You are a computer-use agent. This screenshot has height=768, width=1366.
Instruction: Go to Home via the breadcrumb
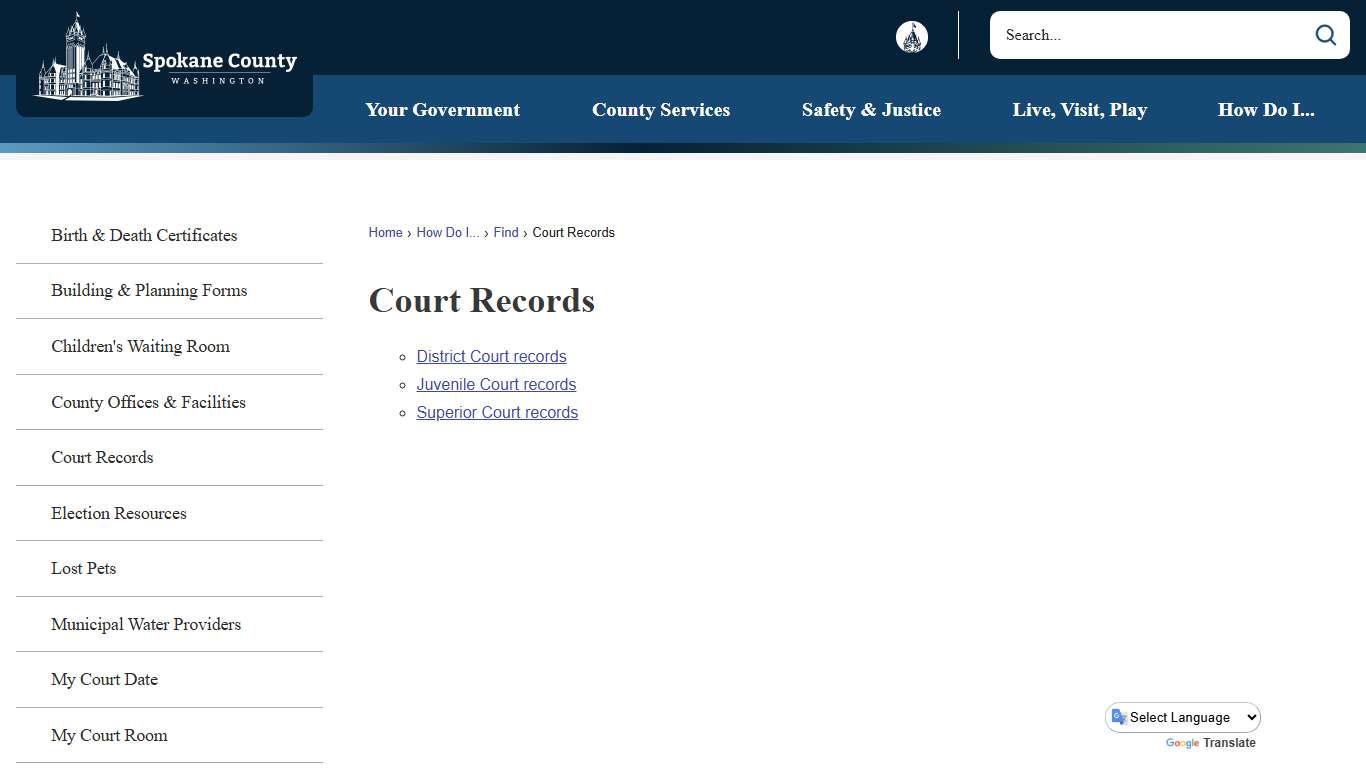pyautogui.click(x=385, y=232)
